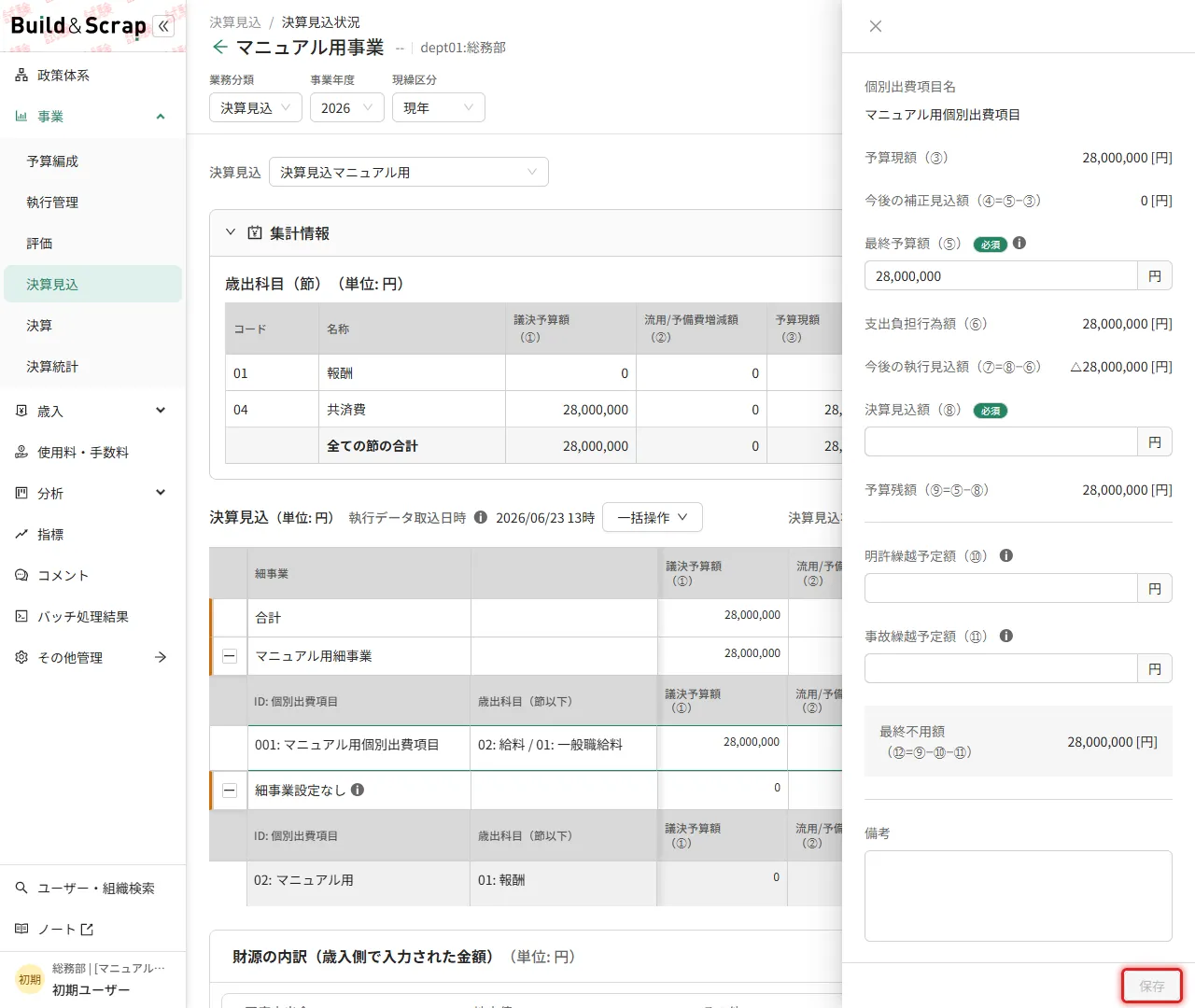Click the info icon next to 事故繰越予定額
1195x1008 pixels.
[1006, 636]
